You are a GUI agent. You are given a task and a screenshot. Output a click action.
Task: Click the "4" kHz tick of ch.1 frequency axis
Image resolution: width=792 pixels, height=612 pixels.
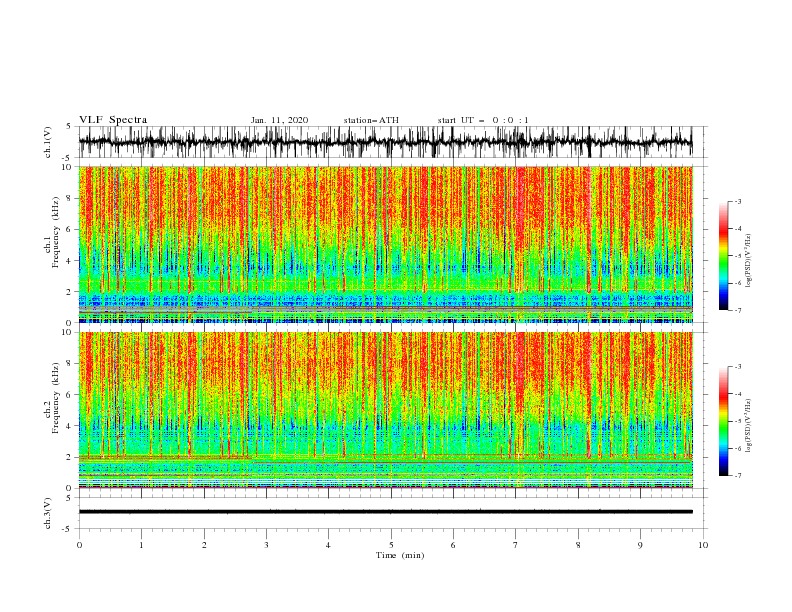click(x=69, y=261)
